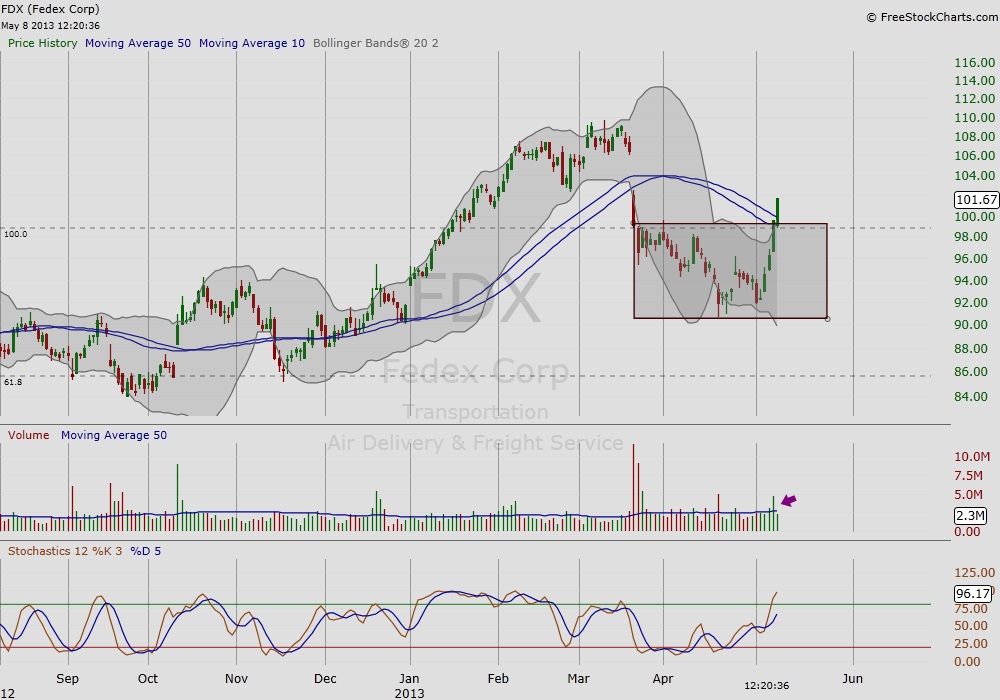Click the Feb label on the time axis
The width and height of the screenshot is (1000, 700).
pyautogui.click(x=498, y=678)
